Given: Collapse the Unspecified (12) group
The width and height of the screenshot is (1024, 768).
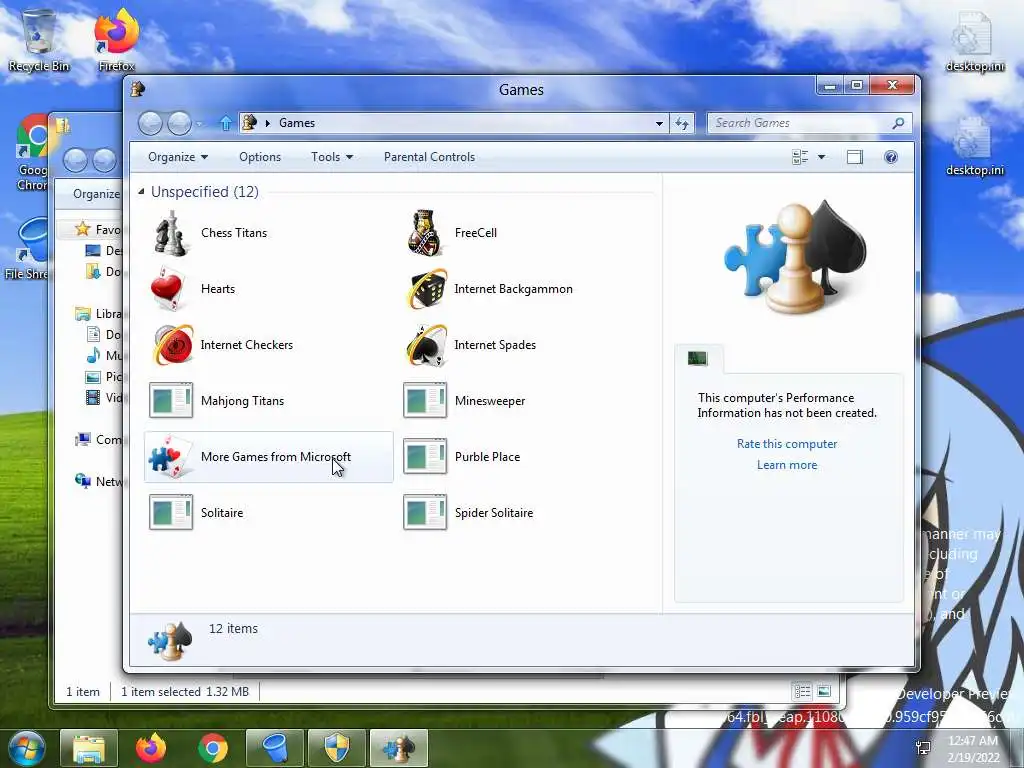Looking at the screenshot, I should coord(141,191).
